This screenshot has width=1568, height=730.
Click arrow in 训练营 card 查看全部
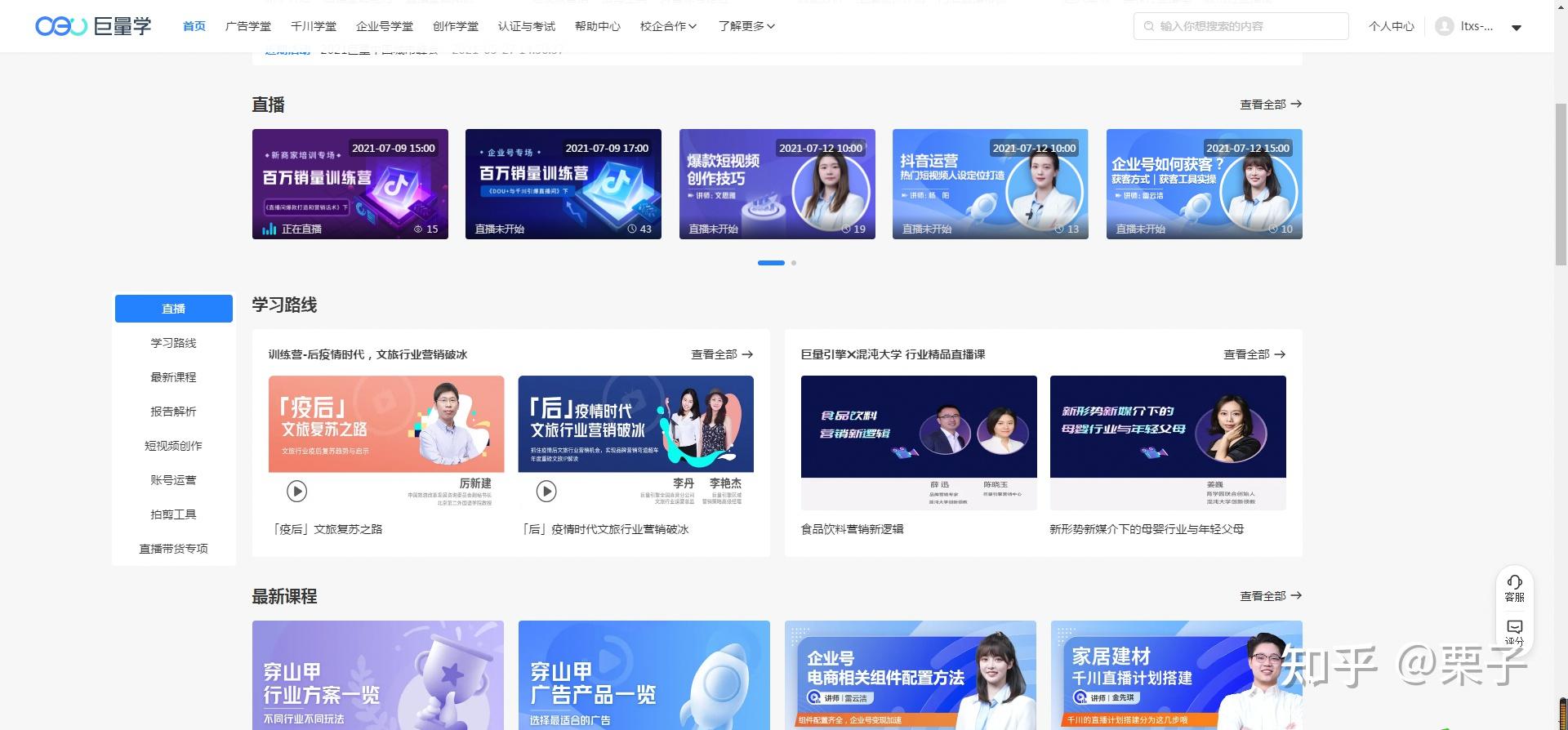point(747,354)
